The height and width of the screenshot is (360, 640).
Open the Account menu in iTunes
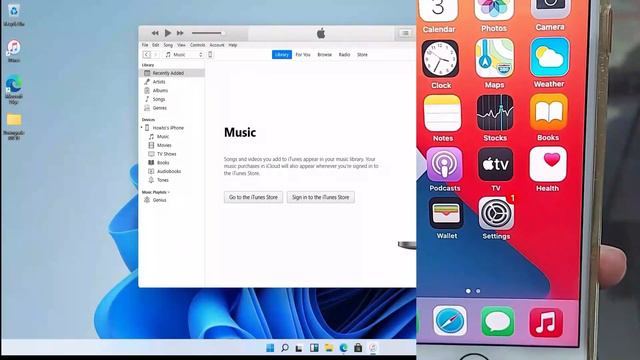pos(217,45)
